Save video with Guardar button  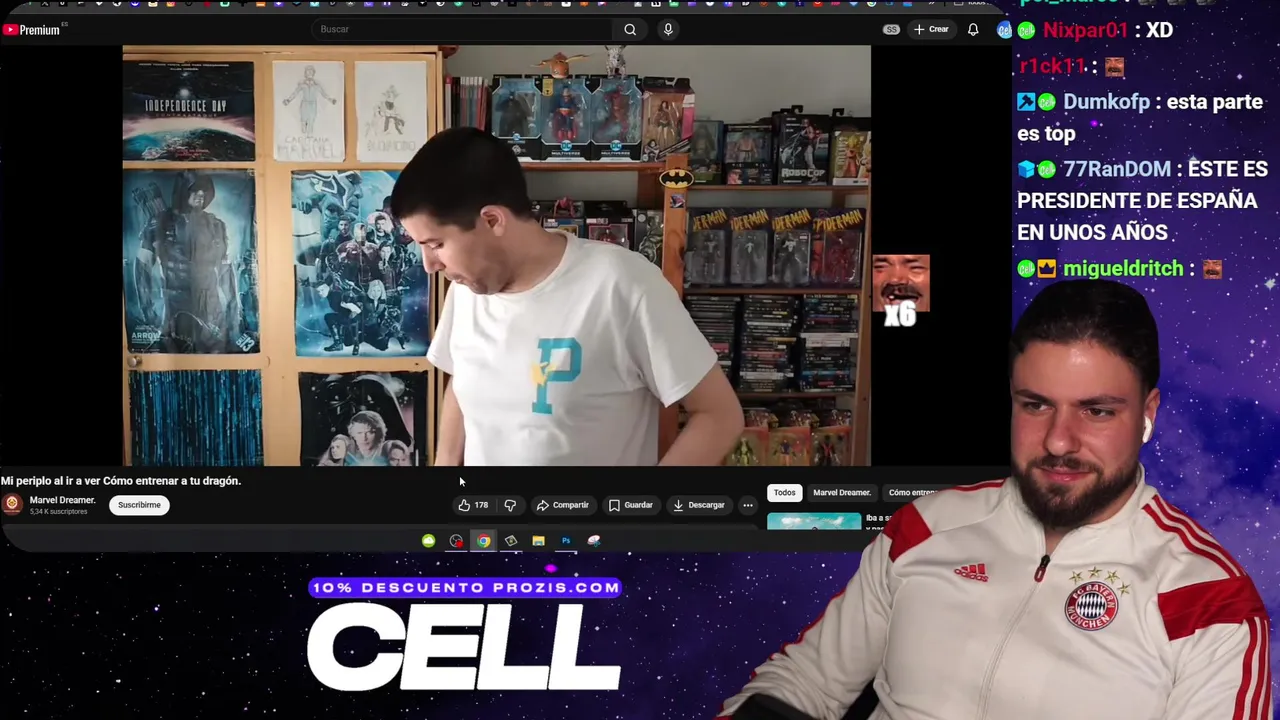631,505
